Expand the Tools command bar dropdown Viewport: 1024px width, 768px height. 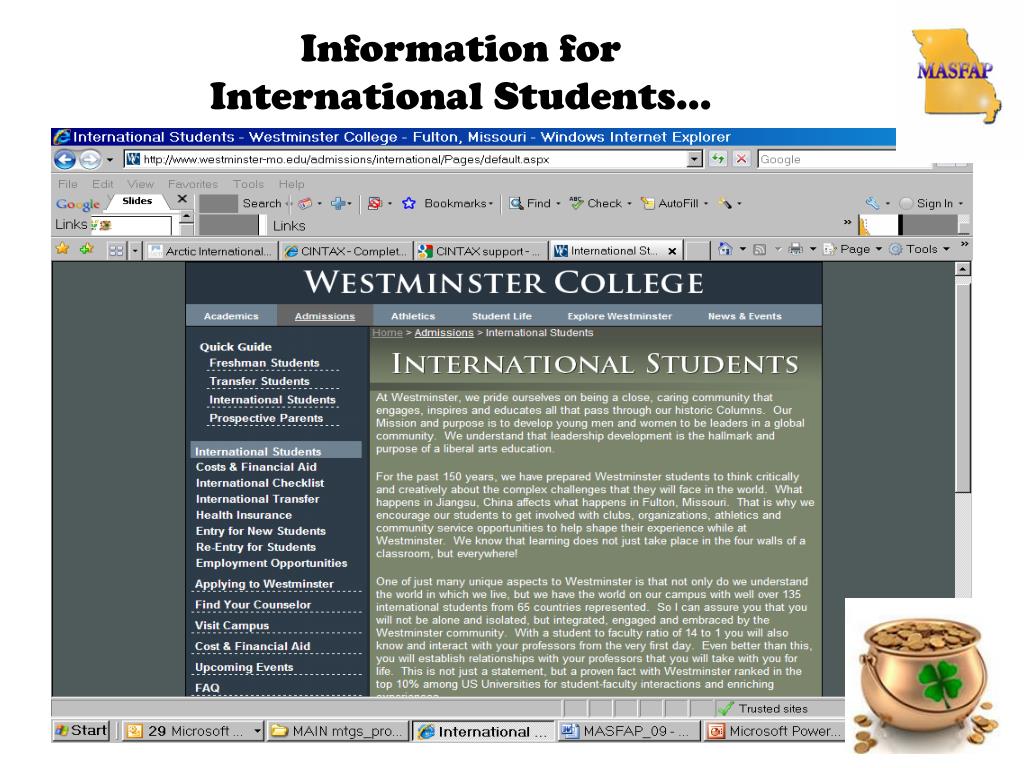click(946, 249)
